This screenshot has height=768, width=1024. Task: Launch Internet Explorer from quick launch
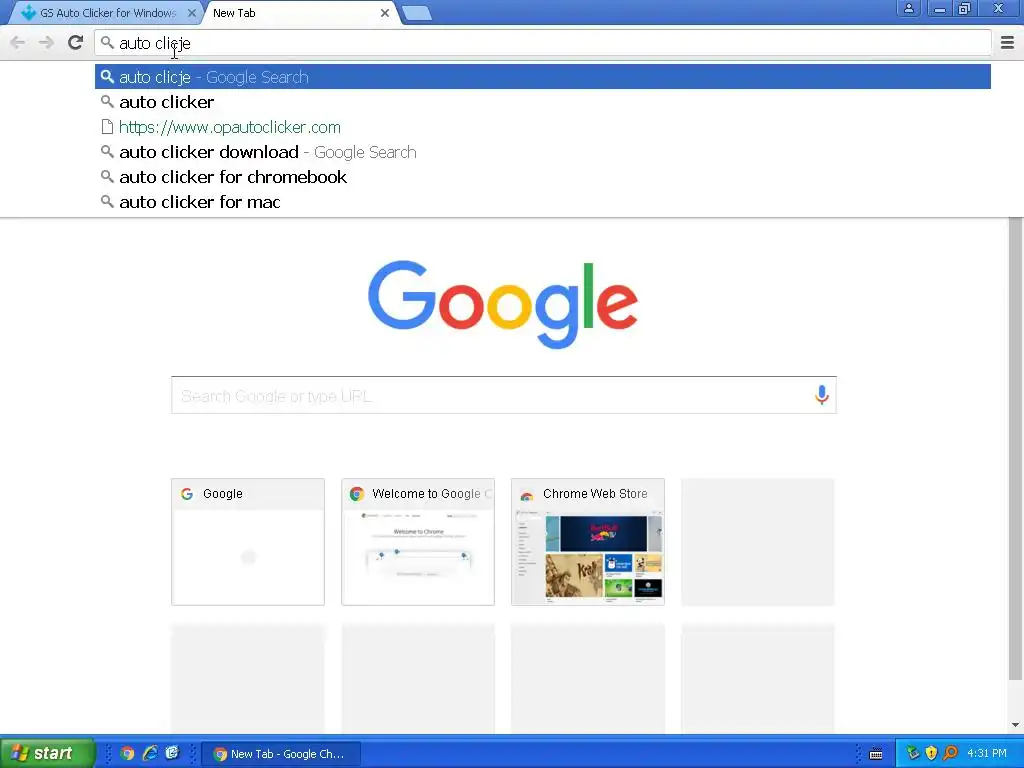150,754
